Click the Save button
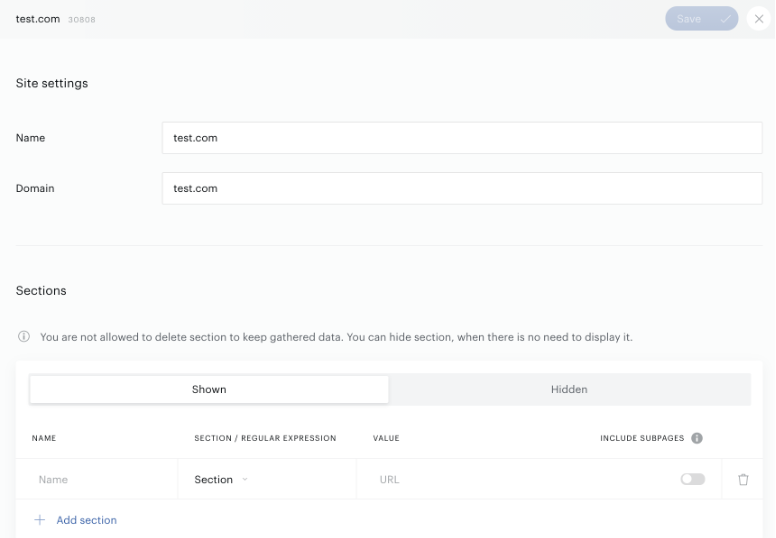This screenshot has width=776, height=538. pos(701,19)
